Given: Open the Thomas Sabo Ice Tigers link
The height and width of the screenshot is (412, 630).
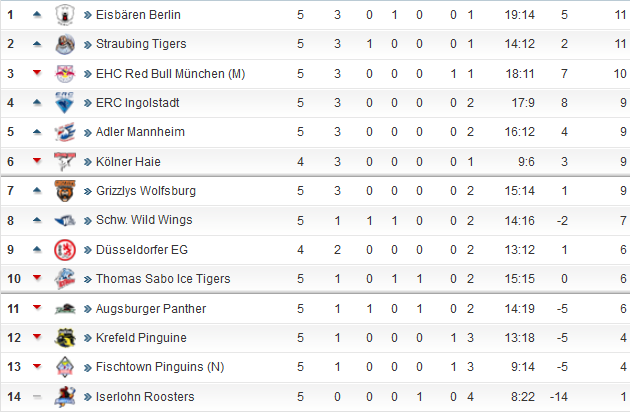Looking at the screenshot, I should (163, 279).
